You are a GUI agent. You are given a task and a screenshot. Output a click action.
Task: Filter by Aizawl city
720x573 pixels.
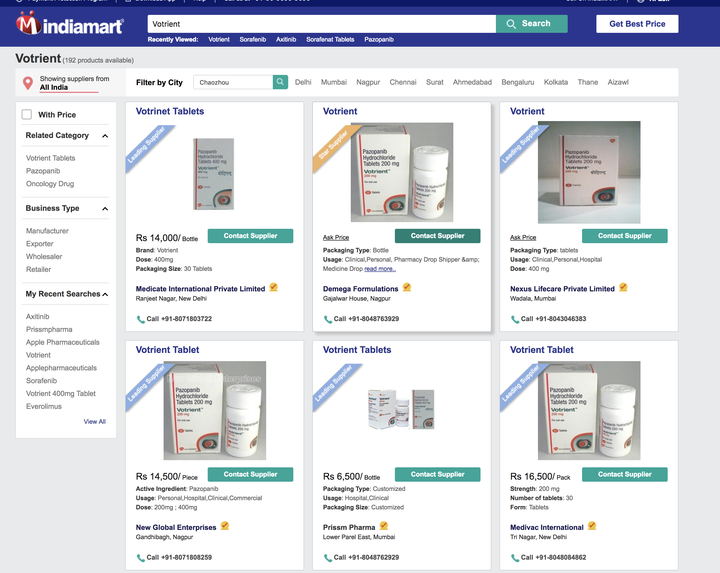tap(618, 82)
